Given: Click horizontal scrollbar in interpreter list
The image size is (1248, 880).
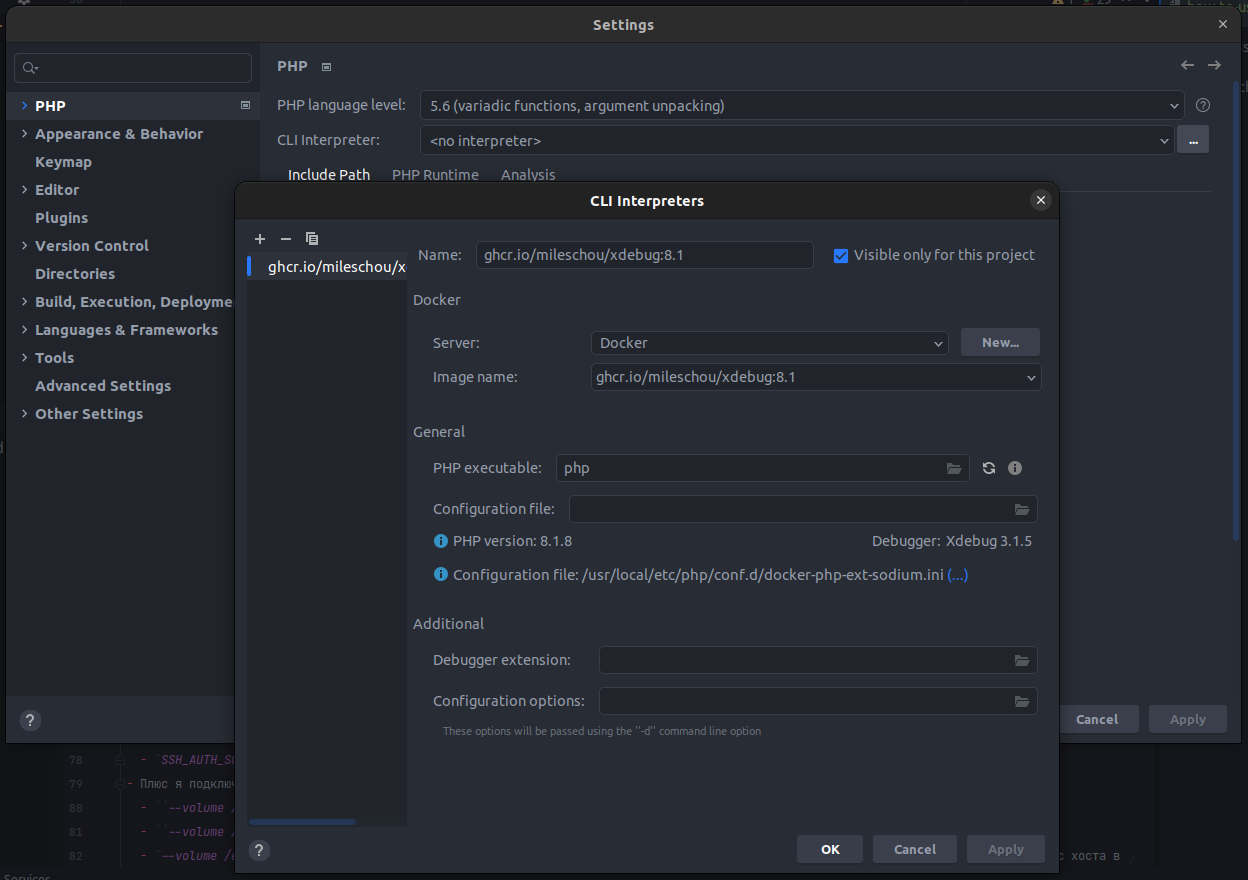Looking at the screenshot, I should point(302,822).
